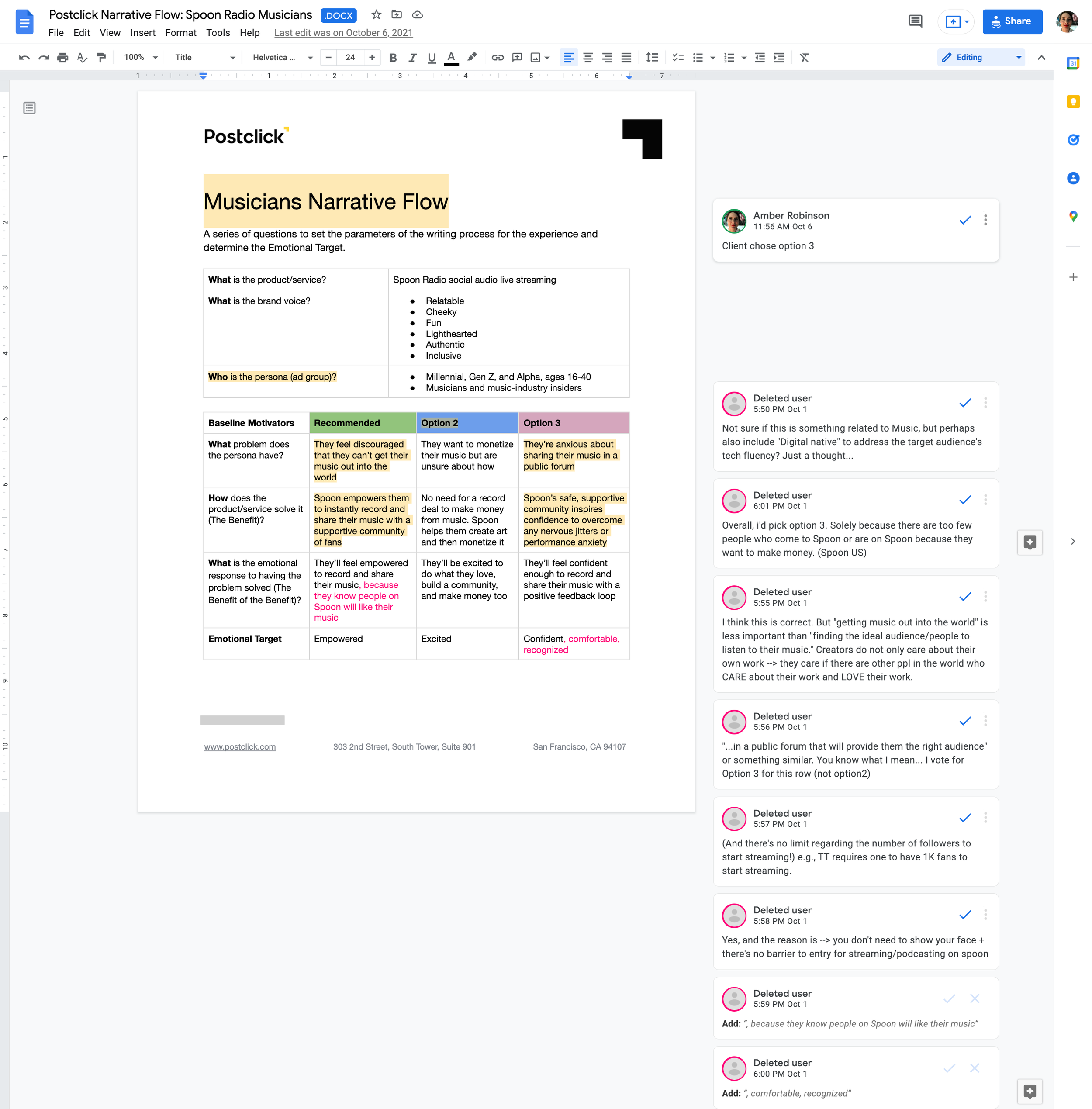Open the Editing mode dropdown
This screenshot has height=1109, width=1092.
click(981, 57)
